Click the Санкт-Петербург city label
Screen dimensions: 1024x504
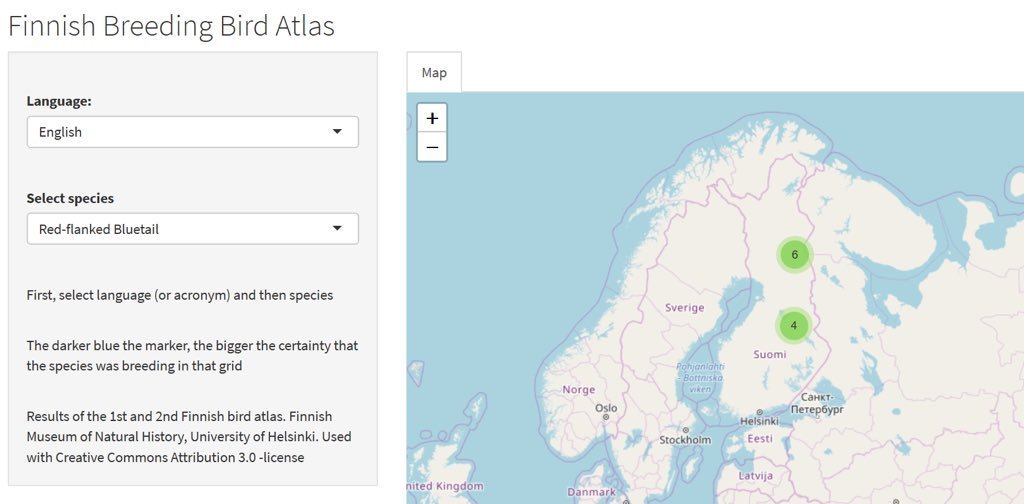(x=818, y=404)
